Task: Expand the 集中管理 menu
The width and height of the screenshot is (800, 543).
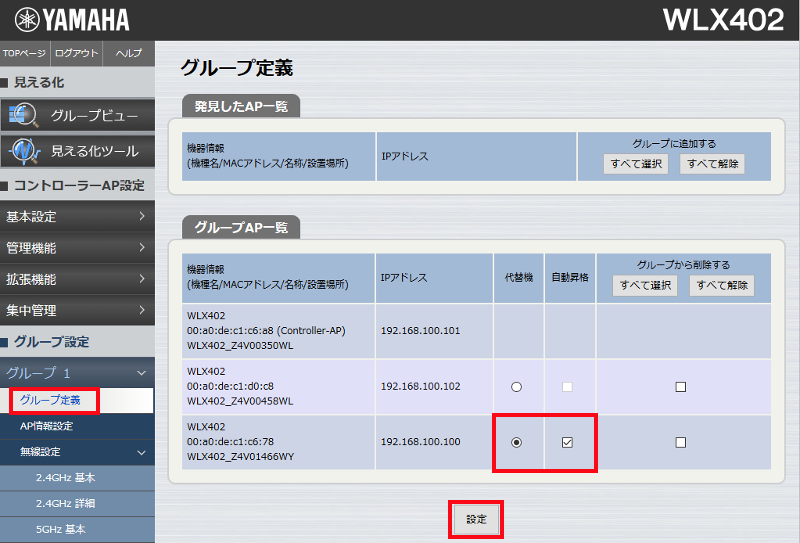Action: [x=77, y=310]
